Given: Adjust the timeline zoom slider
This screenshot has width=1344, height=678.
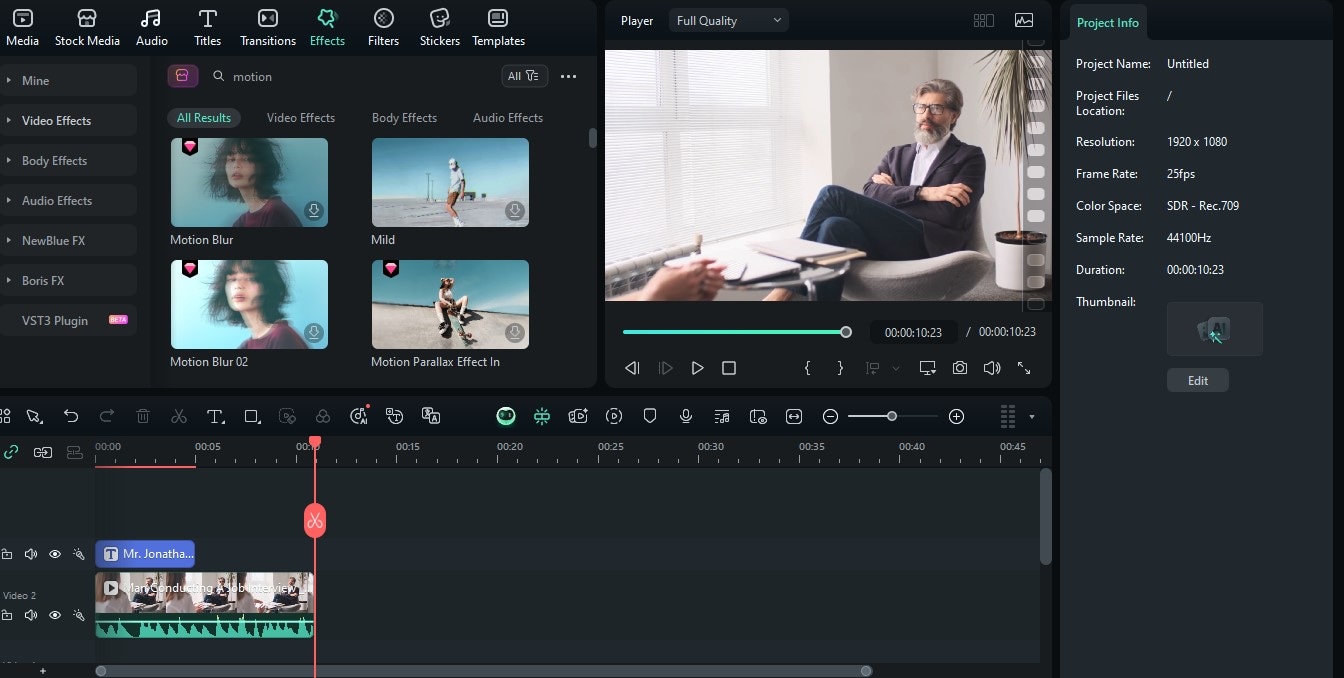Looking at the screenshot, I should pyautogui.click(x=891, y=416).
